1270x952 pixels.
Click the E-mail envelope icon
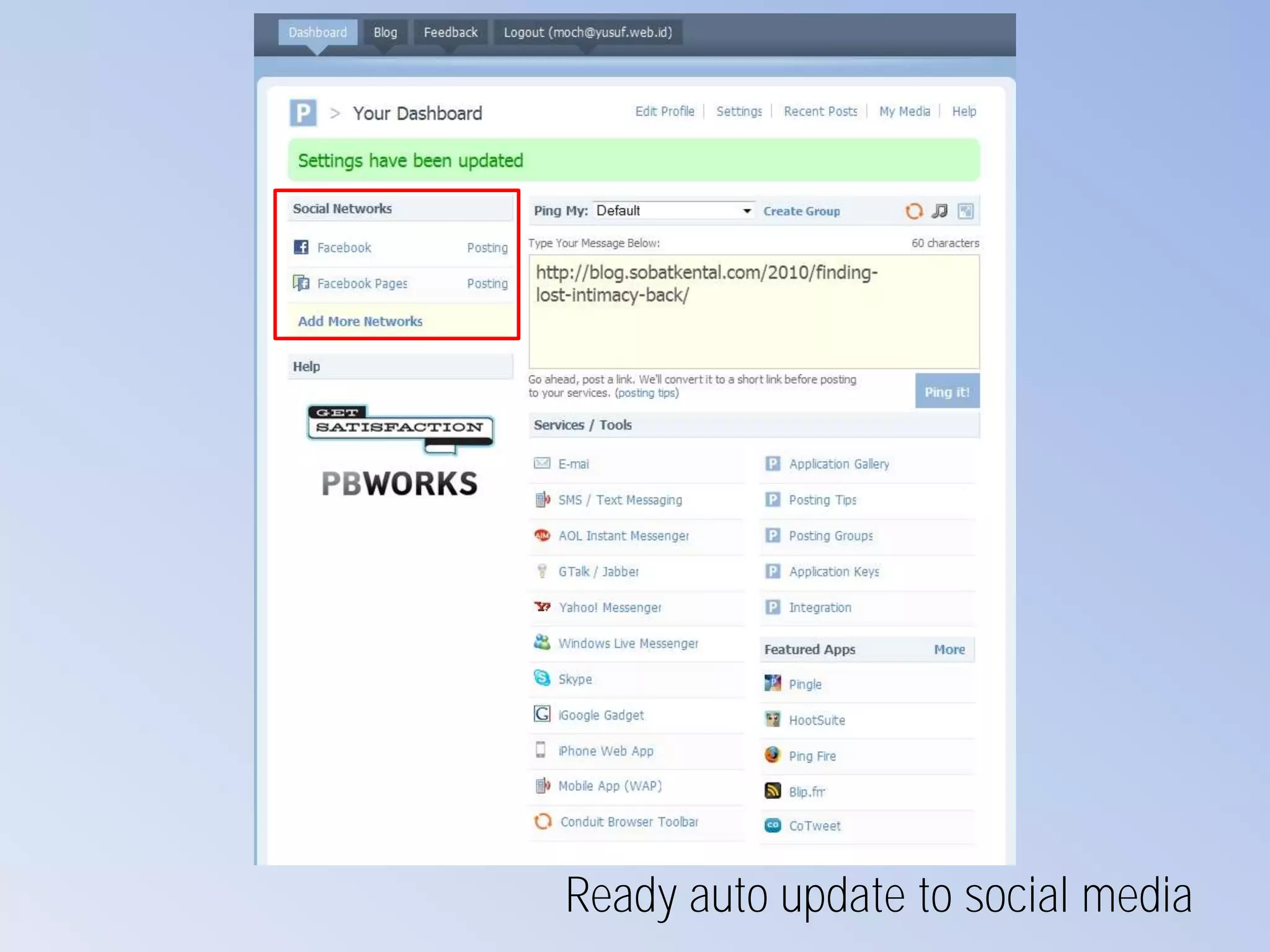[x=542, y=464]
